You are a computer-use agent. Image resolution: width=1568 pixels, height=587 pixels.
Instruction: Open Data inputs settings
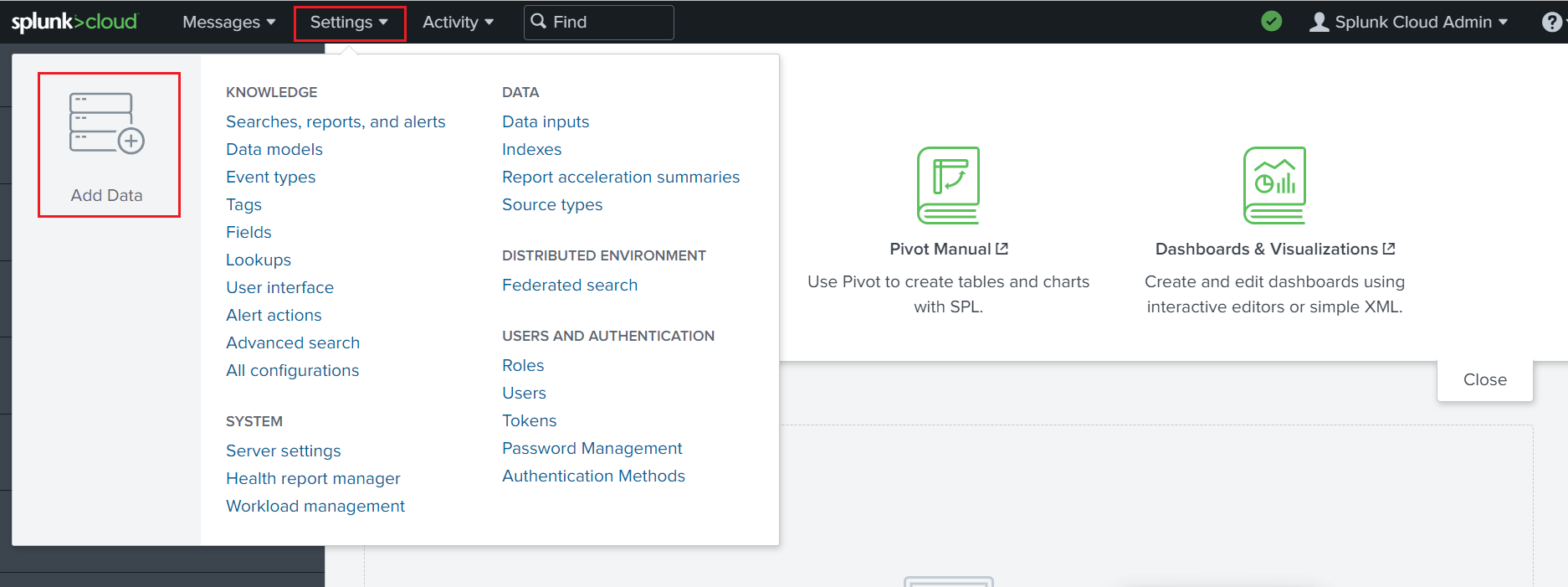point(546,121)
